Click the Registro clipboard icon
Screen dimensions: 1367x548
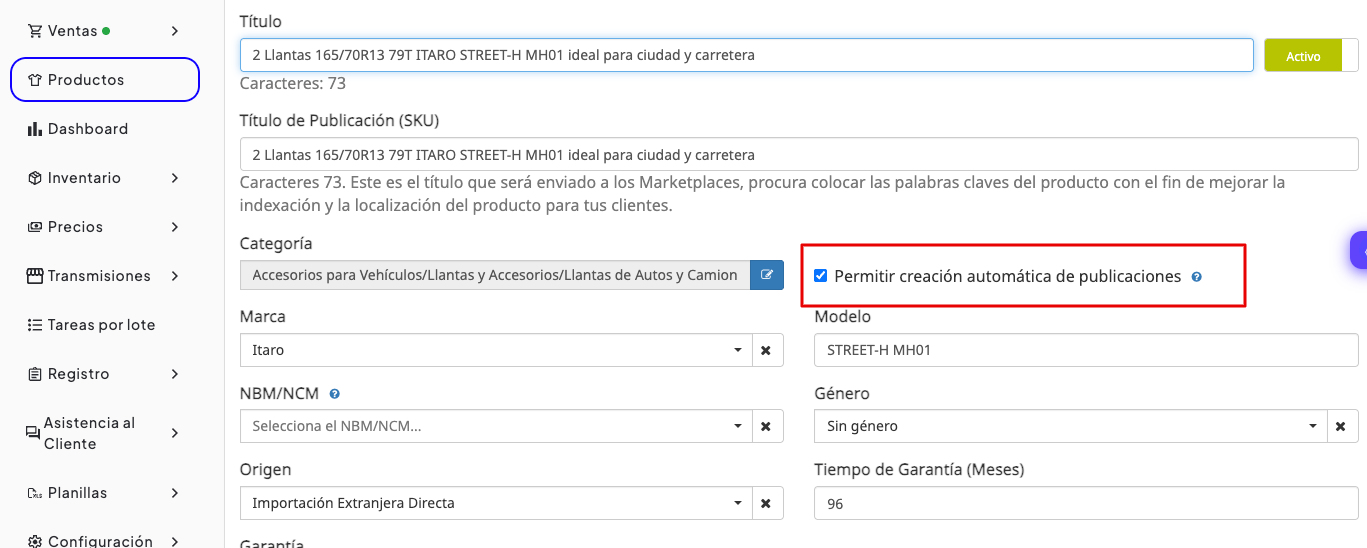click(35, 374)
